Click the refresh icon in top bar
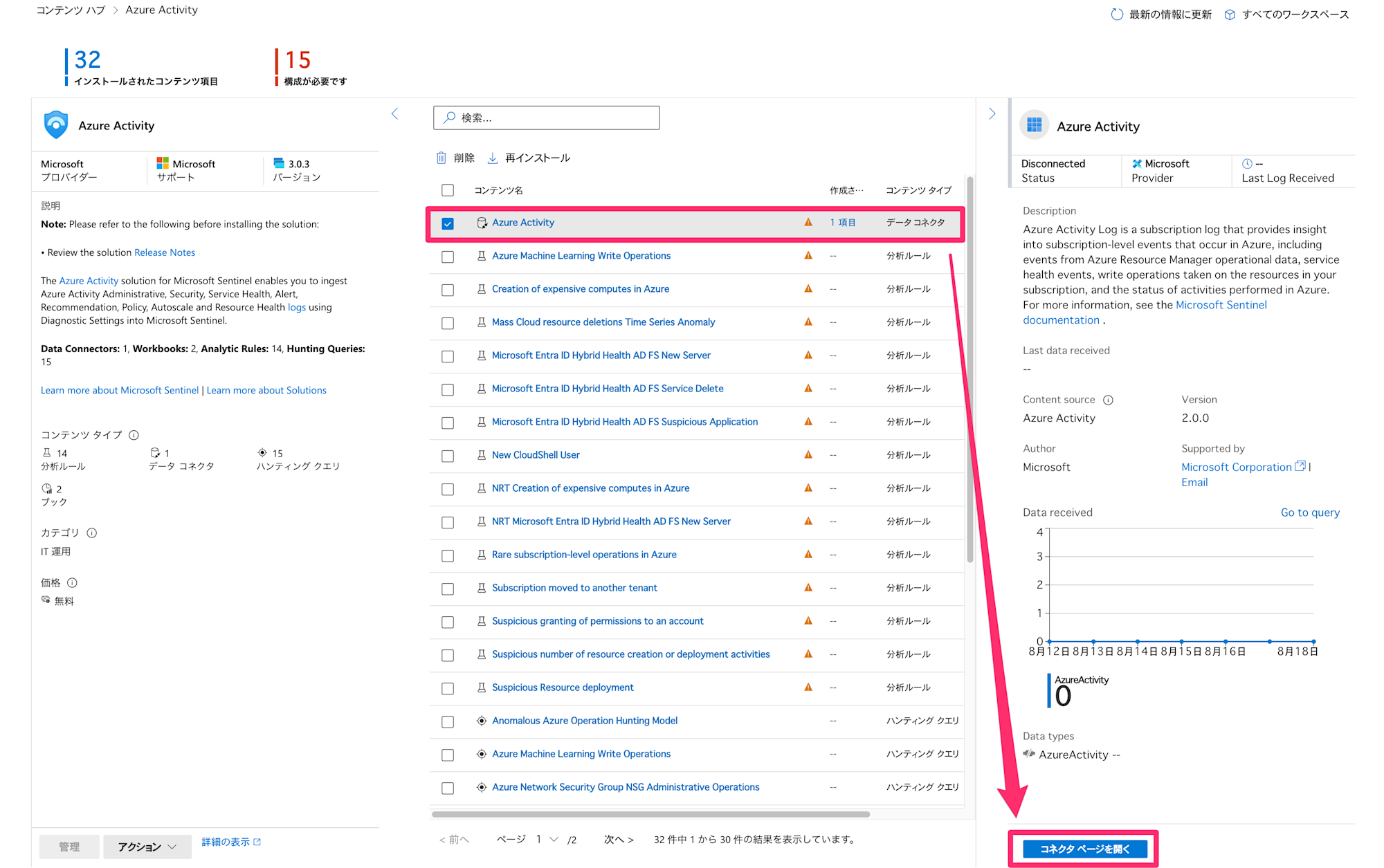 pyautogui.click(x=1116, y=15)
